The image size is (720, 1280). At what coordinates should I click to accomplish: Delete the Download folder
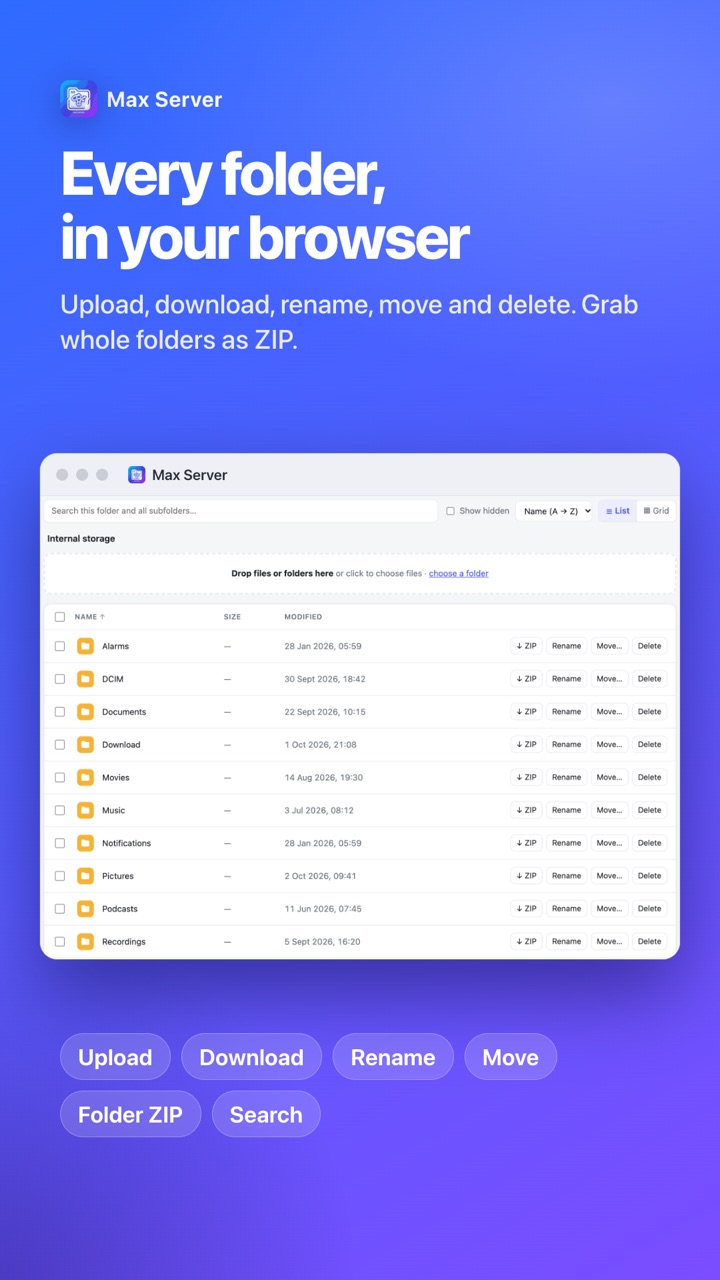650,745
